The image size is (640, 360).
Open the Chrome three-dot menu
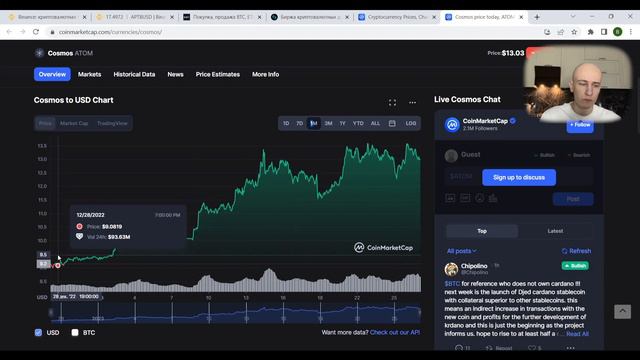[x=631, y=32]
